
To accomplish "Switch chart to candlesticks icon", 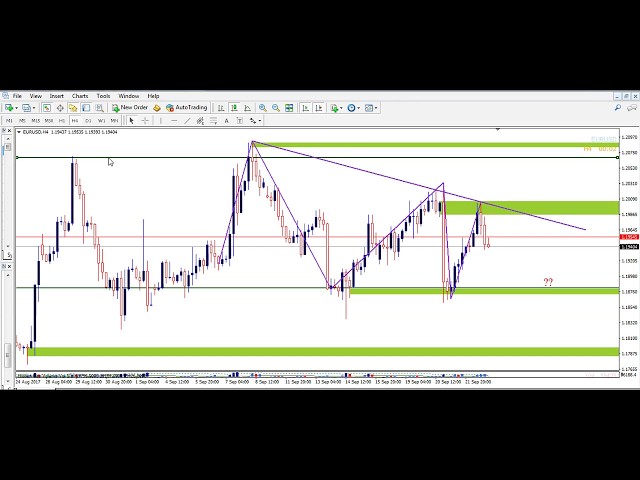I will 234,108.
